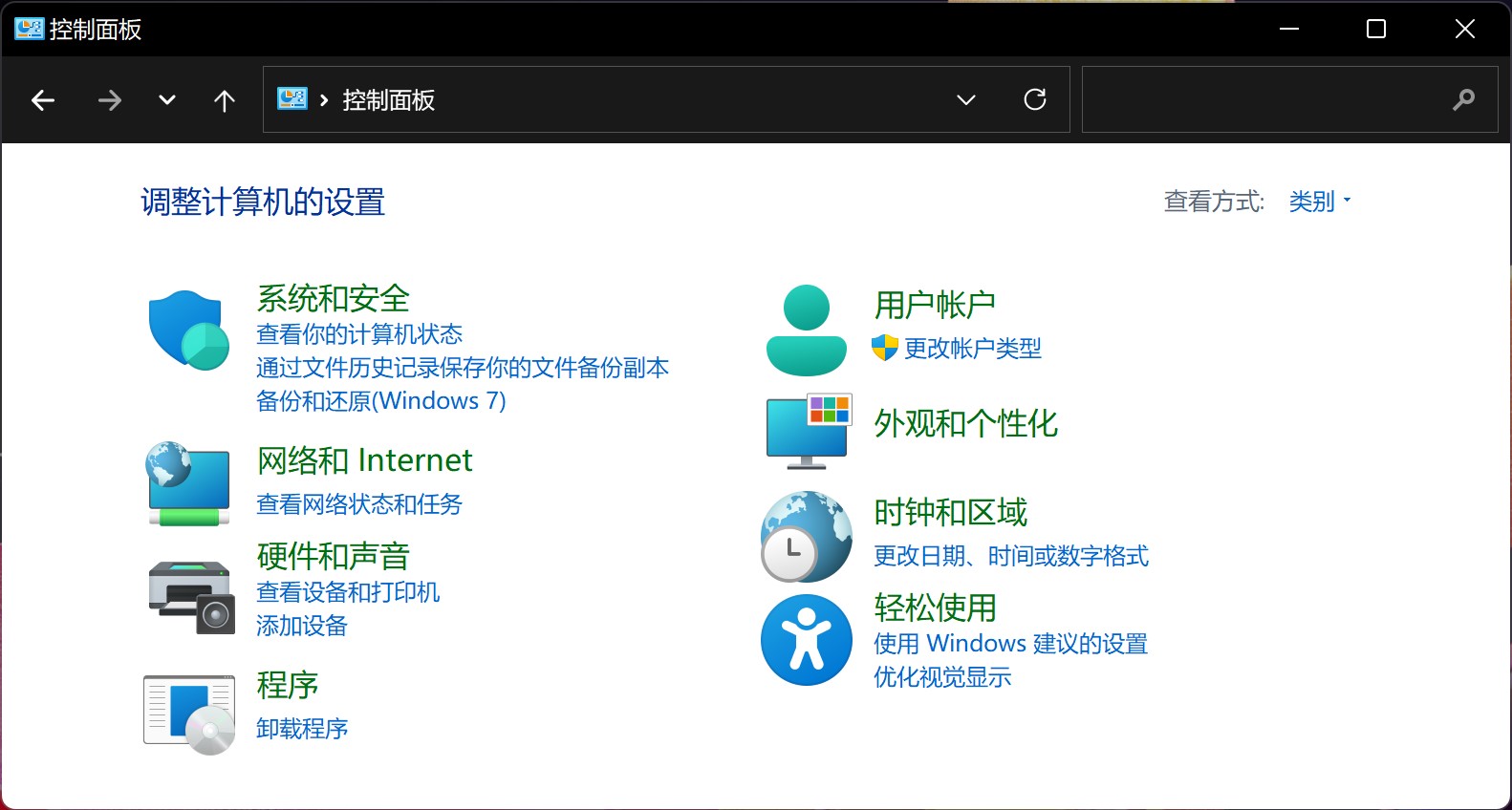Open 查看网络状态和任务 link
The width and height of the screenshot is (1512, 810).
(359, 504)
